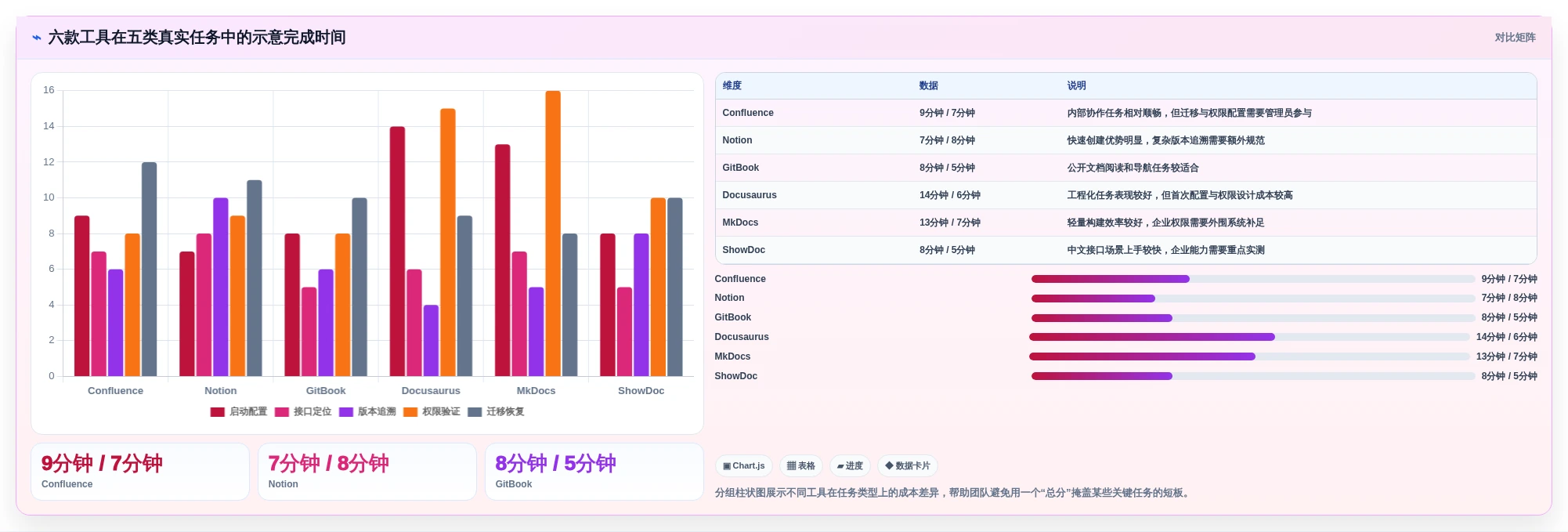Click the ShowDoc progress bar
The image size is (1568, 532).
coord(1253,376)
